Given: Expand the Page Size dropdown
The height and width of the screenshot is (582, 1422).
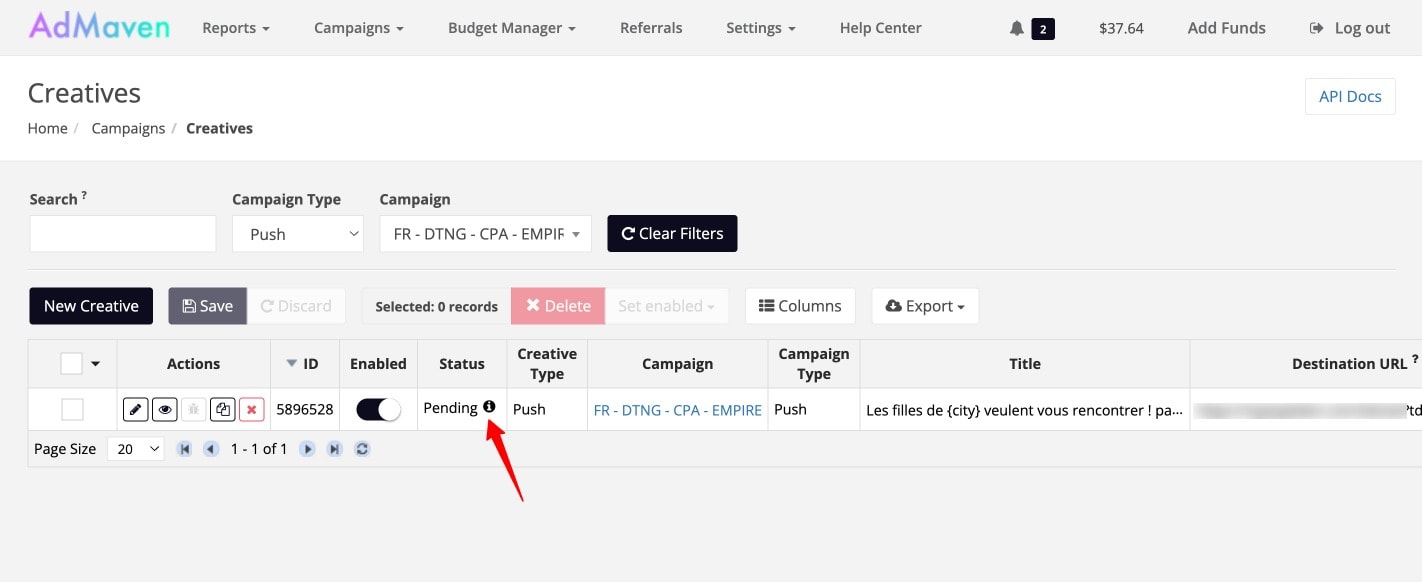Looking at the screenshot, I should click(x=135, y=449).
